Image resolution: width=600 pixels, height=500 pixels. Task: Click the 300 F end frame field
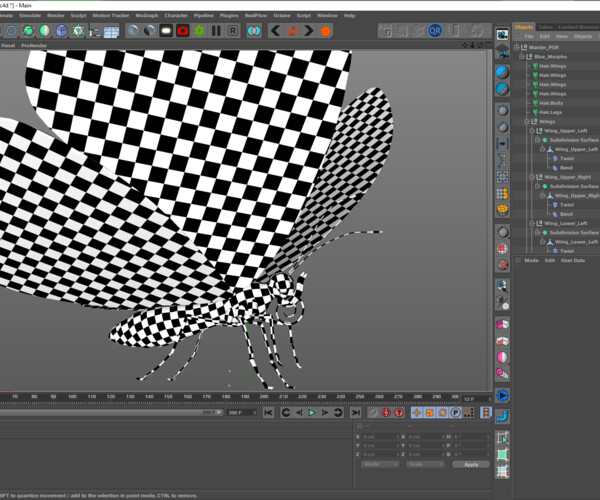(241, 412)
